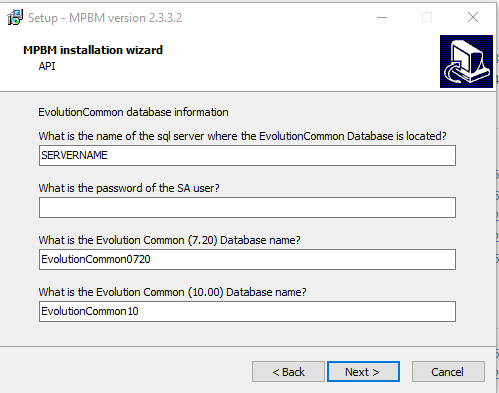499x393 pixels.
Task: Focus the SQL server name field containing SERVERNAME
Action: (247, 155)
